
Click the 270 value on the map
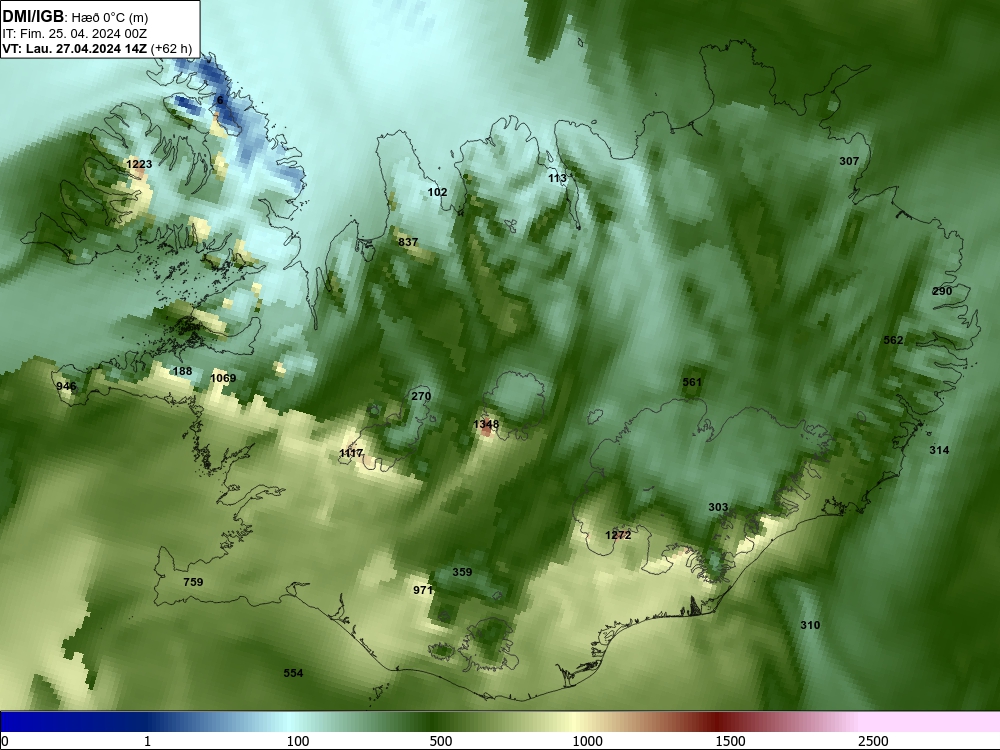coord(421,396)
